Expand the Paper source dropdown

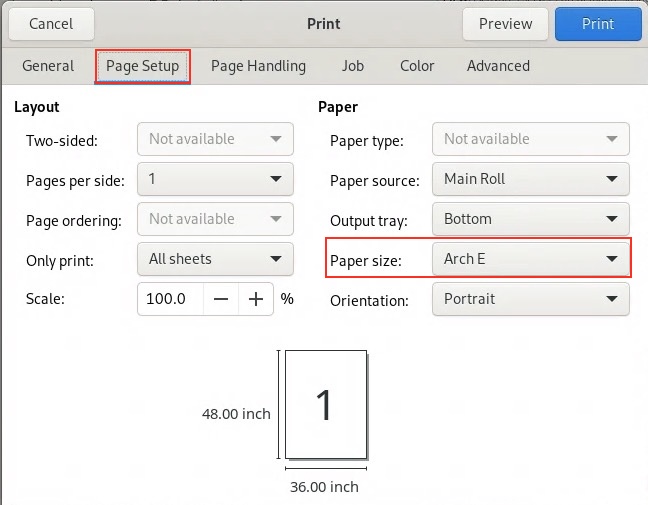[530, 179]
